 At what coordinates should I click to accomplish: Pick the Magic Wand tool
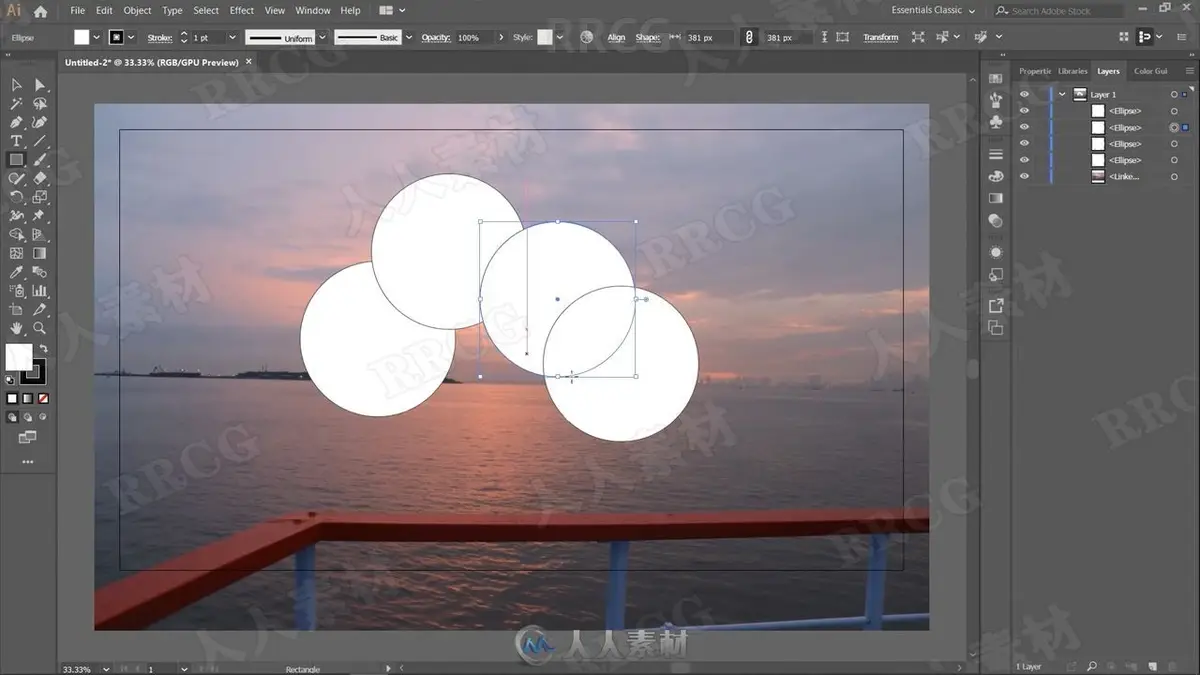[16, 104]
